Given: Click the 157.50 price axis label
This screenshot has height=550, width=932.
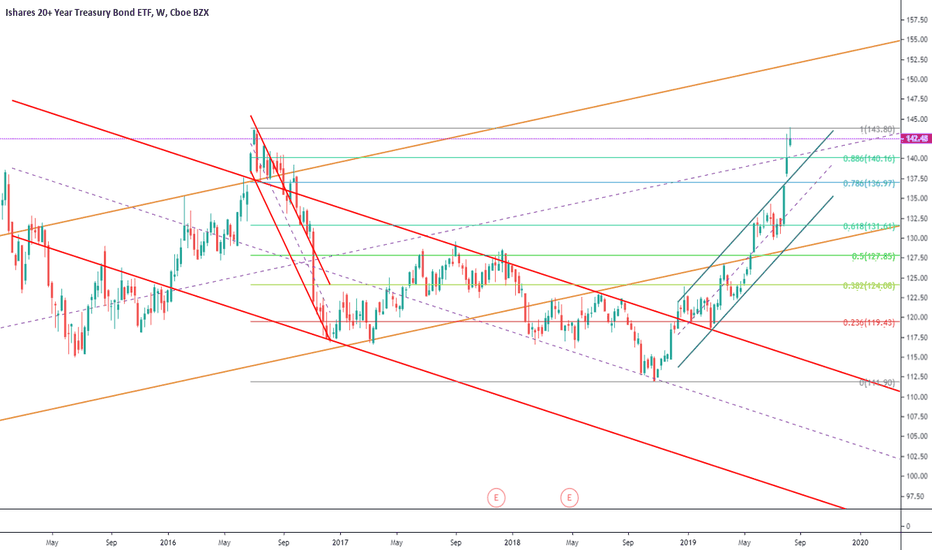Looking at the screenshot, I should coord(917,20).
